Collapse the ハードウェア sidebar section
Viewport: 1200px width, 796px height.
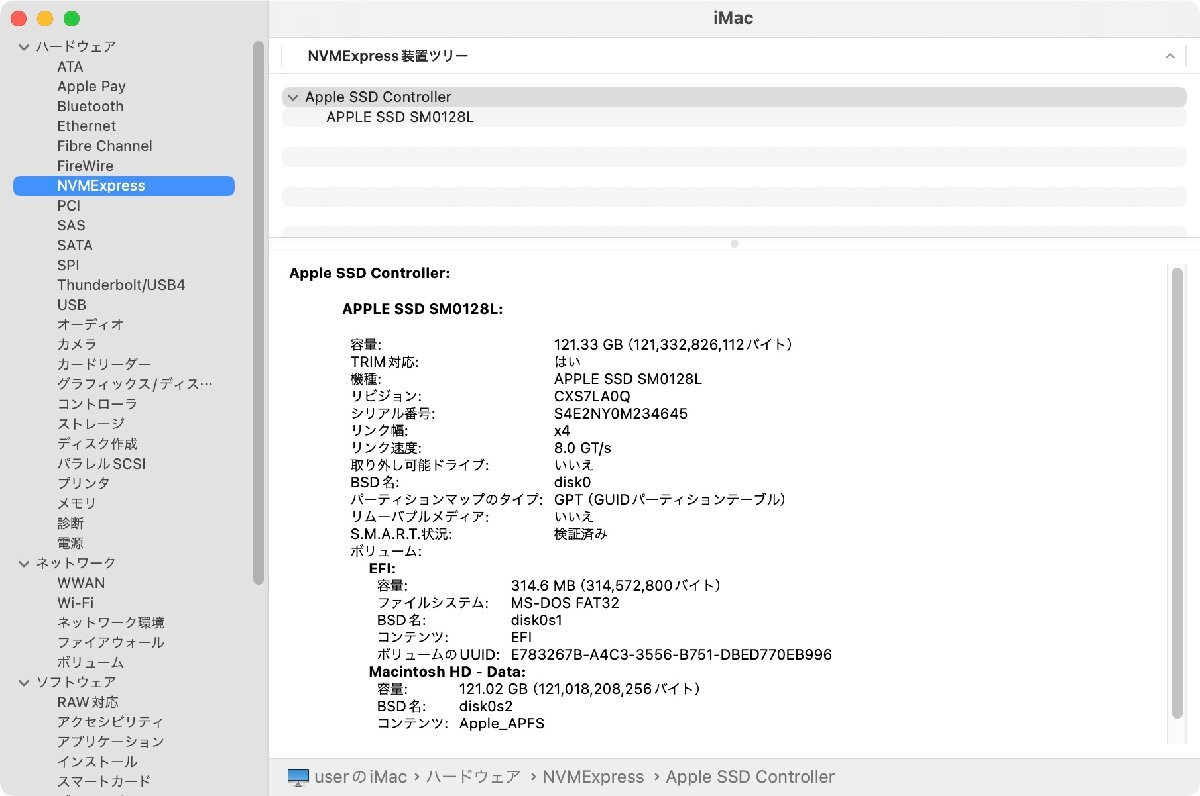(x=24, y=47)
